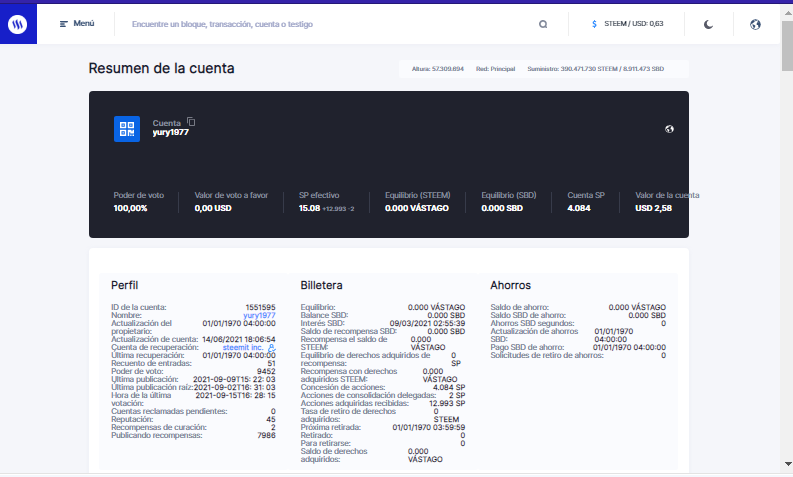This screenshot has width=793, height=477.
Task: Select the 12.993 SP received shares value
Action: (447, 404)
